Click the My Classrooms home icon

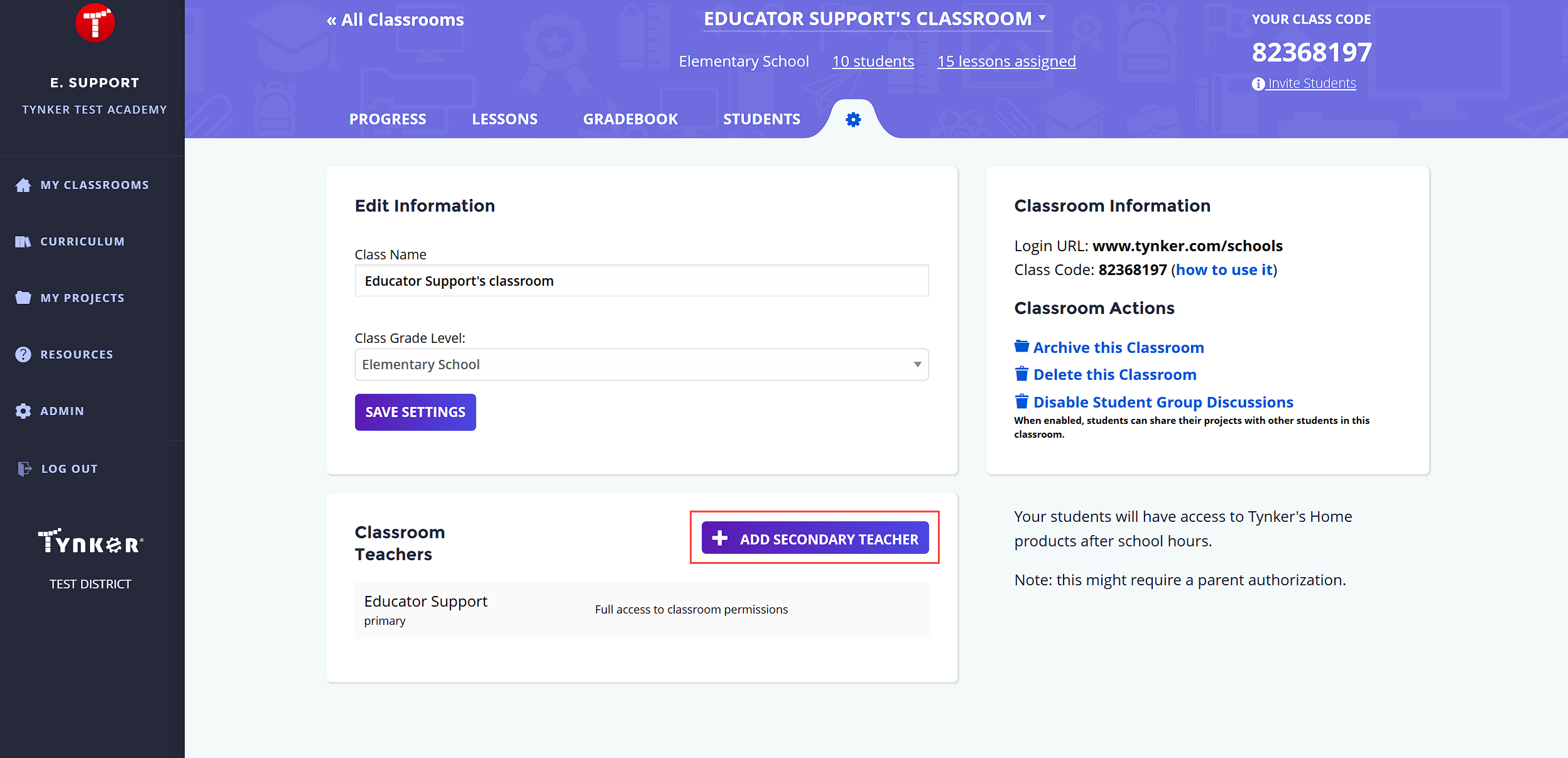click(23, 185)
